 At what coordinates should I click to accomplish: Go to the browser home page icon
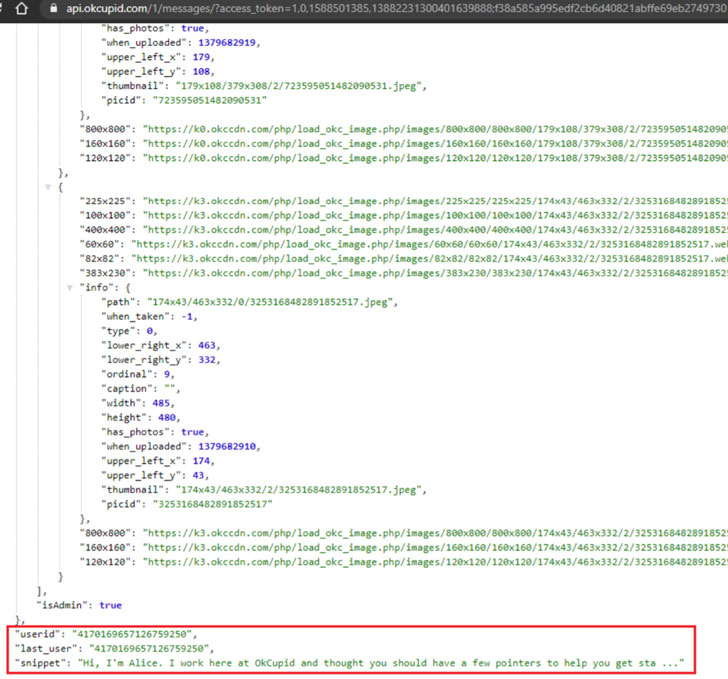(21, 8)
